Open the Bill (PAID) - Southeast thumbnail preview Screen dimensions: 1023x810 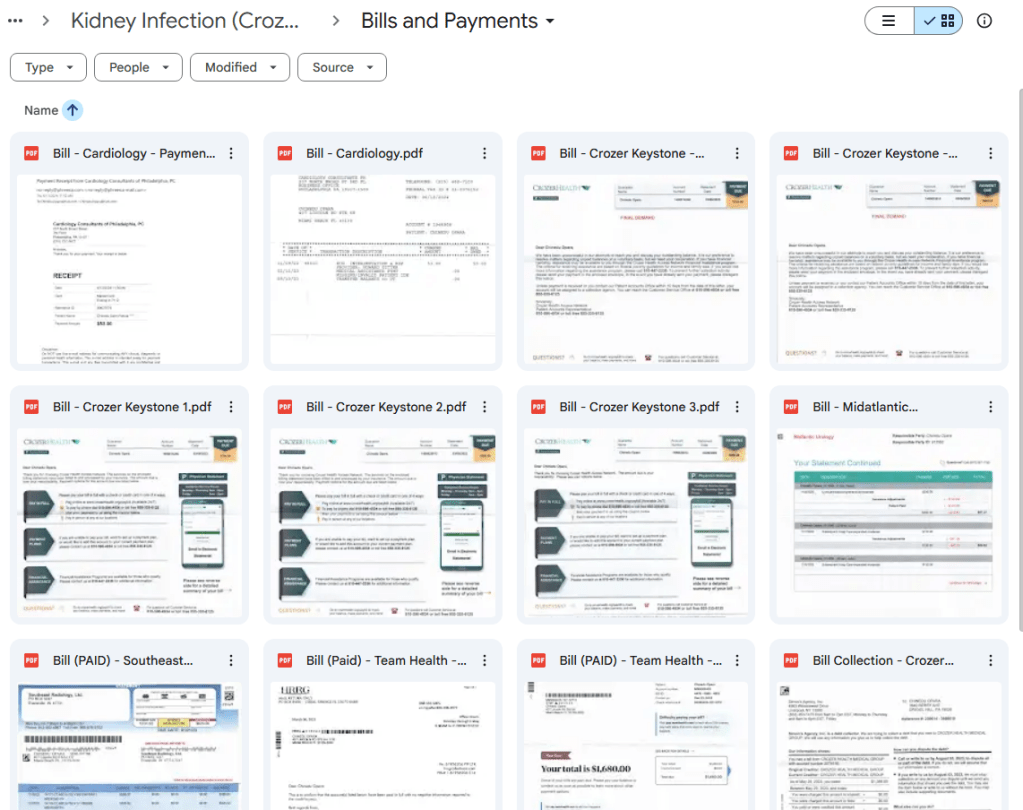pos(129,745)
